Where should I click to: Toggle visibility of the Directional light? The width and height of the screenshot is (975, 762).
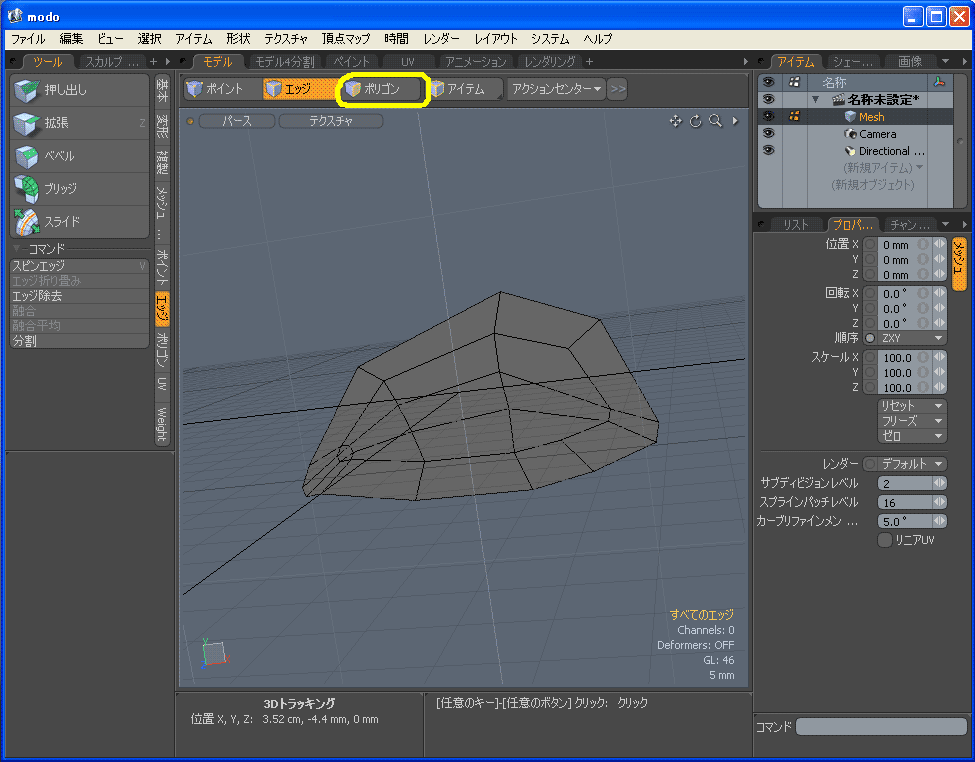click(769, 151)
